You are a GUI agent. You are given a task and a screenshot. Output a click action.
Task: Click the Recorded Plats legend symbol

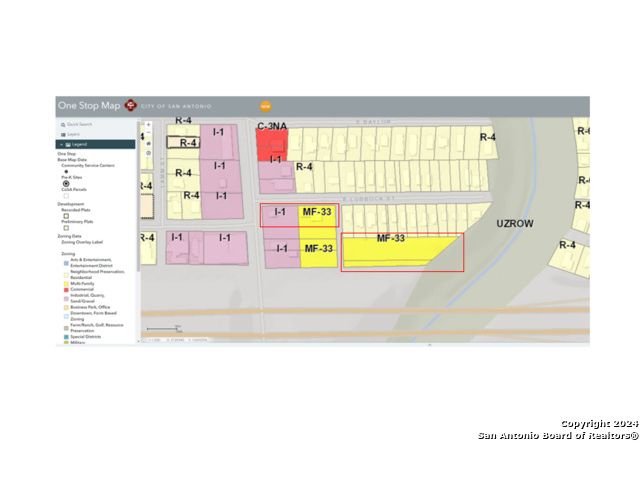(x=66, y=216)
